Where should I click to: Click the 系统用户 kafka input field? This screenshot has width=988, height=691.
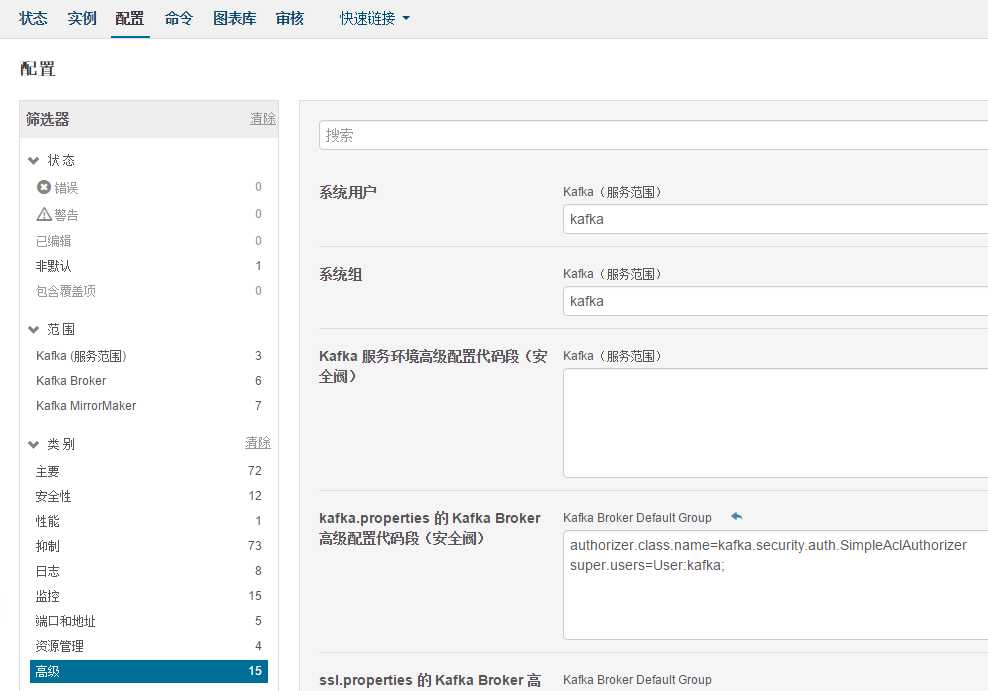[776, 219]
